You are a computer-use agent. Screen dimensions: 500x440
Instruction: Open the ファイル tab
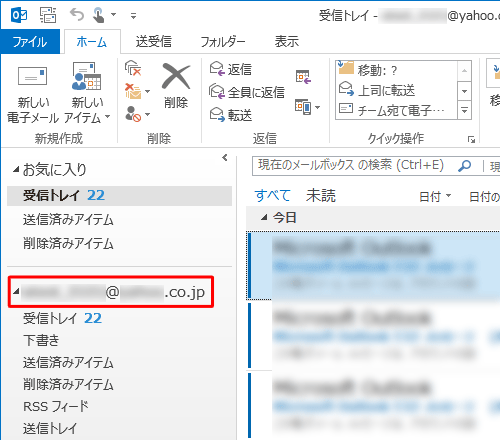[30, 42]
